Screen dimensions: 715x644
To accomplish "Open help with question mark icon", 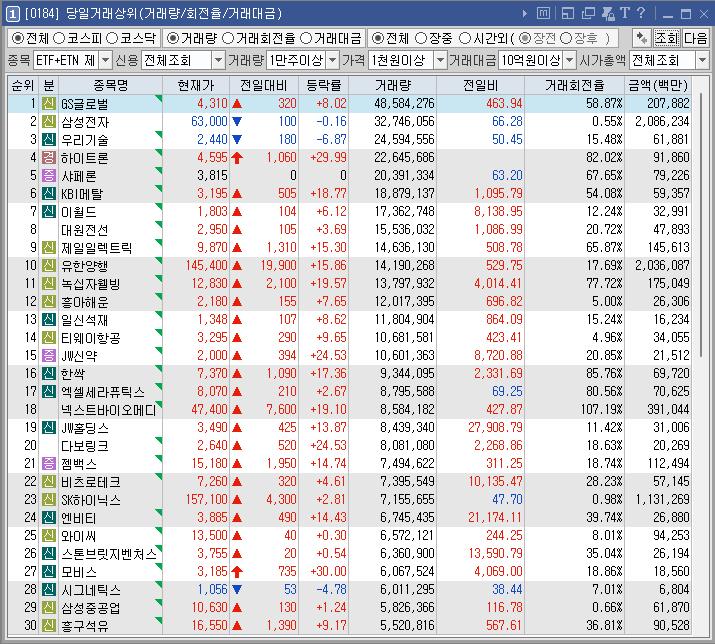I will [641, 13].
